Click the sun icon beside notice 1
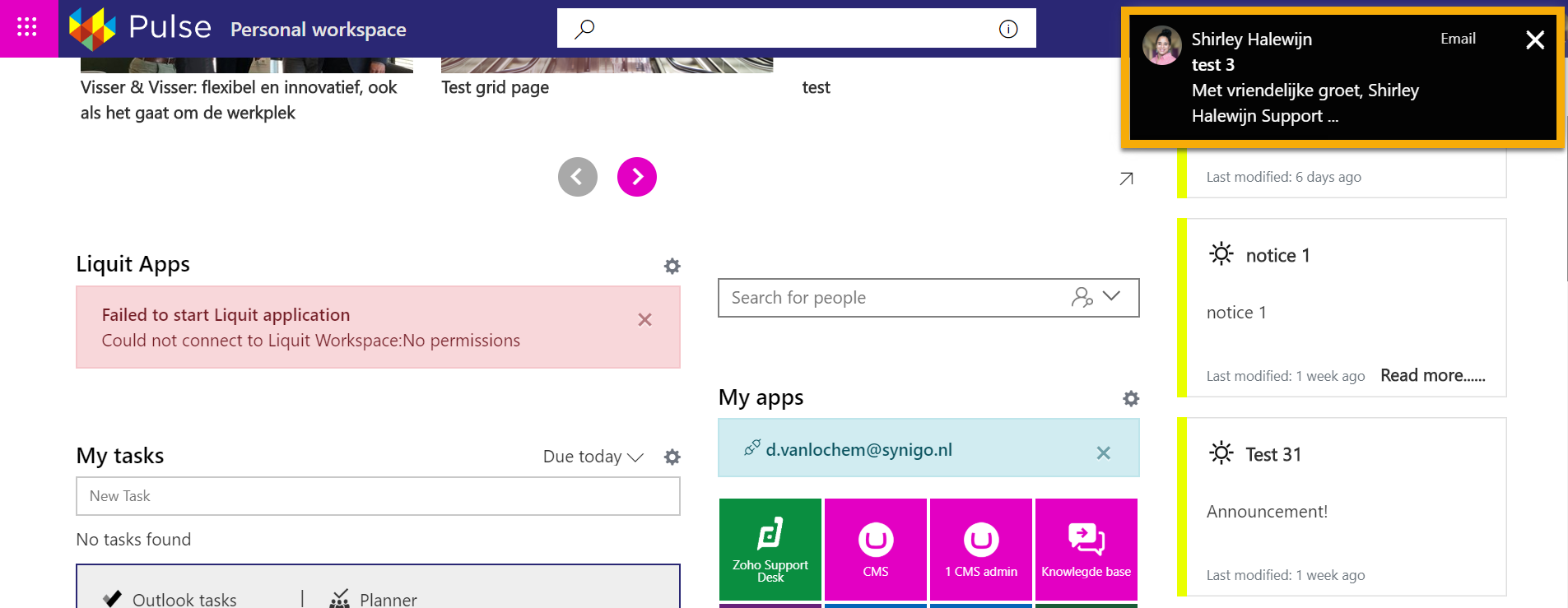Image resolution: width=1568 pixels, height=608 pixels. coord(1221,253)
